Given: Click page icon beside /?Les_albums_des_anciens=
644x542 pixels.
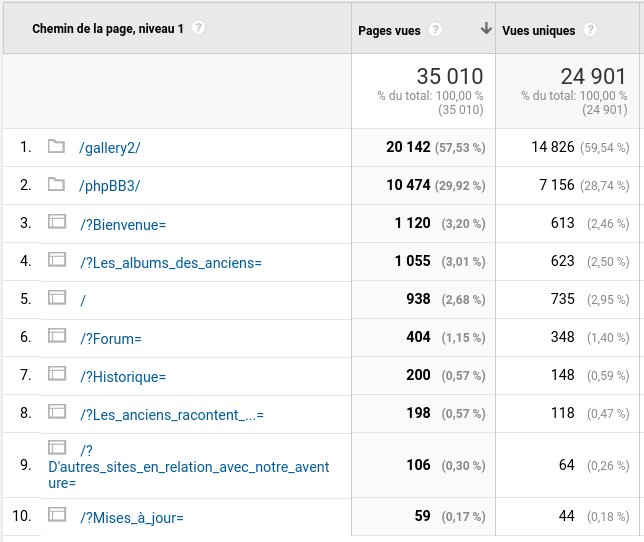Looking at the screenshot, I should coord(56,261).
